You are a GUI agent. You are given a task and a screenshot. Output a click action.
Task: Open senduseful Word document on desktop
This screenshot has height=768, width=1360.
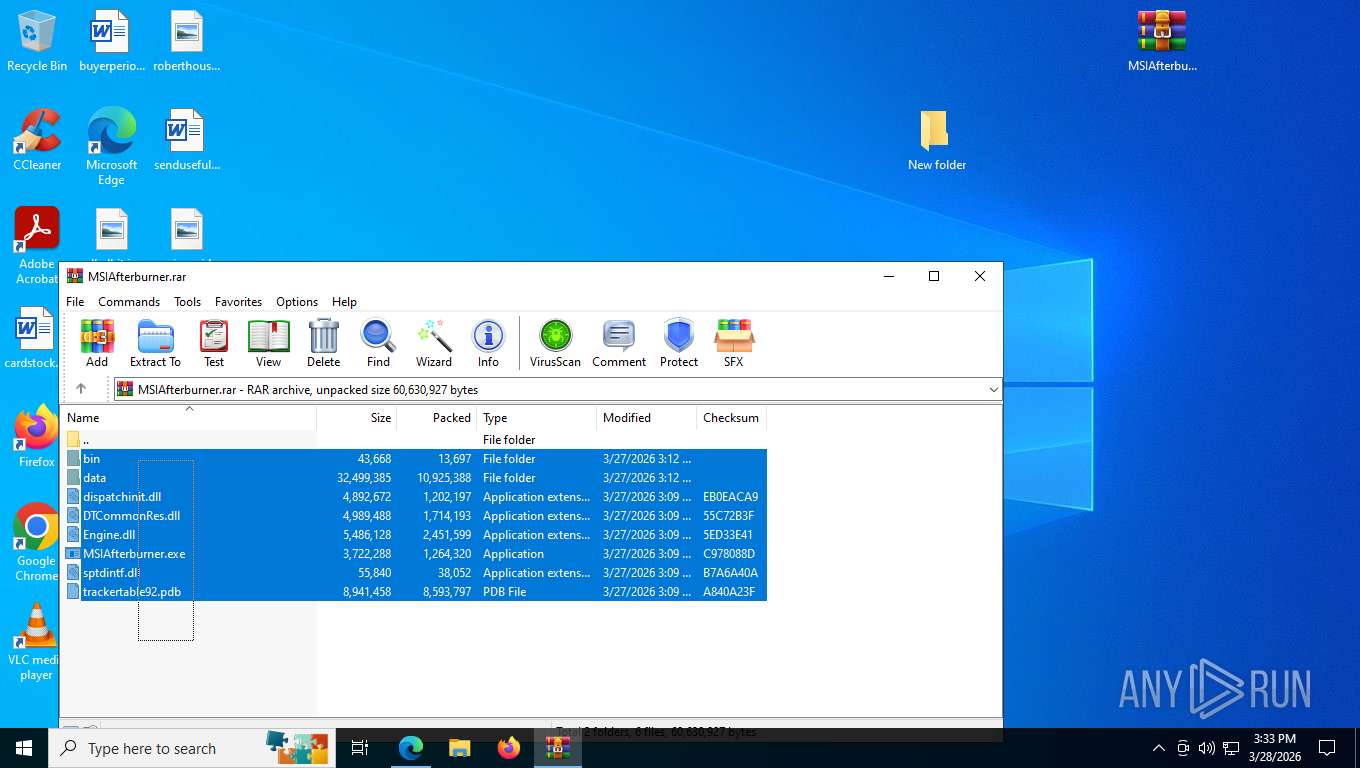click(x=186, y=140)
